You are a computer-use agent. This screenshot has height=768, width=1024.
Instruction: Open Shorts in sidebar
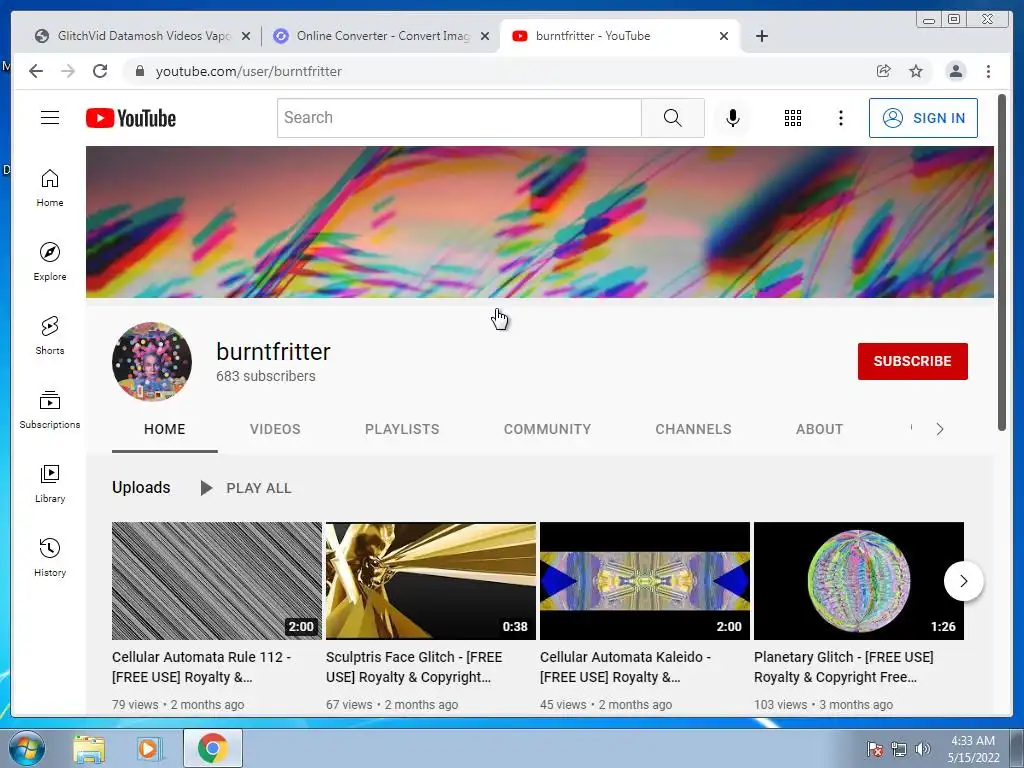[x=50, y=336]
